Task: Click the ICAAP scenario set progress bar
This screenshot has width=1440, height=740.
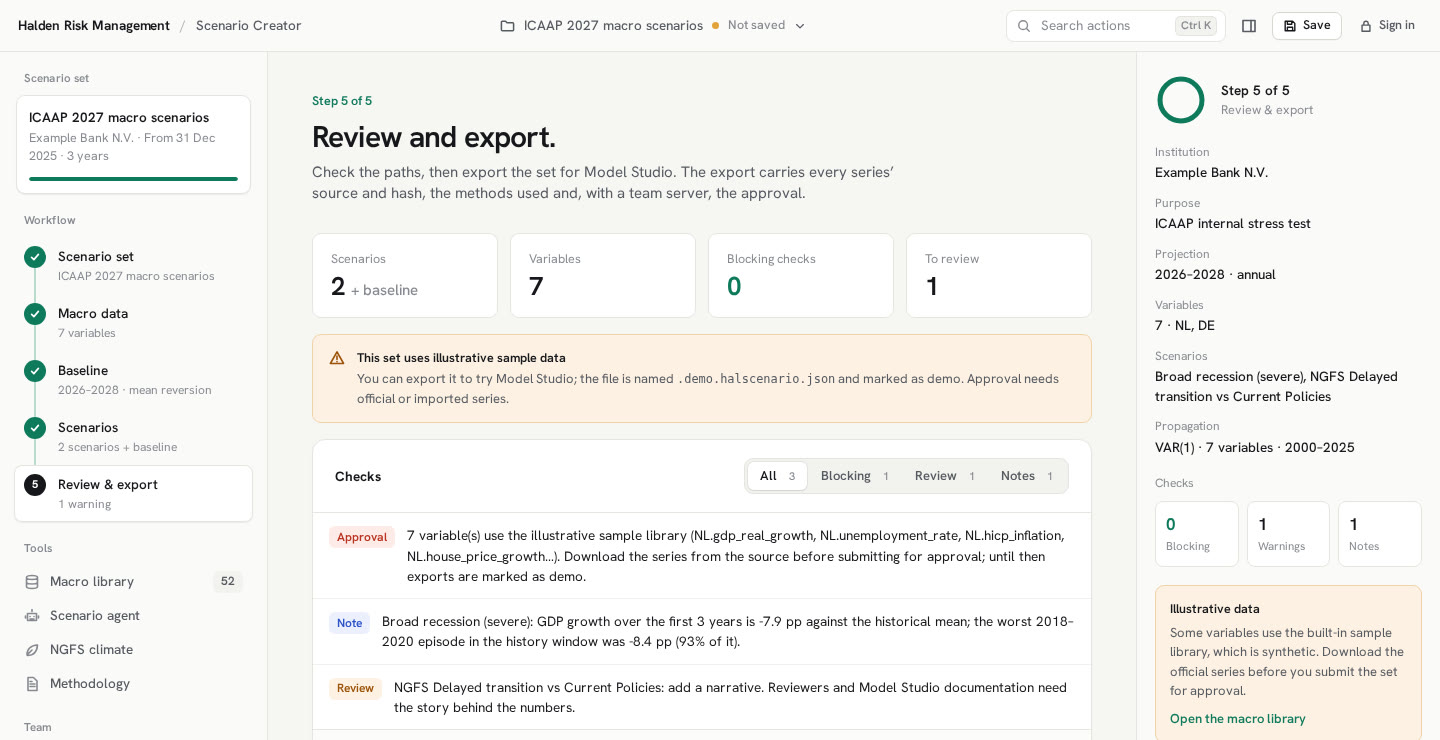Action: (x=133, y=179)
